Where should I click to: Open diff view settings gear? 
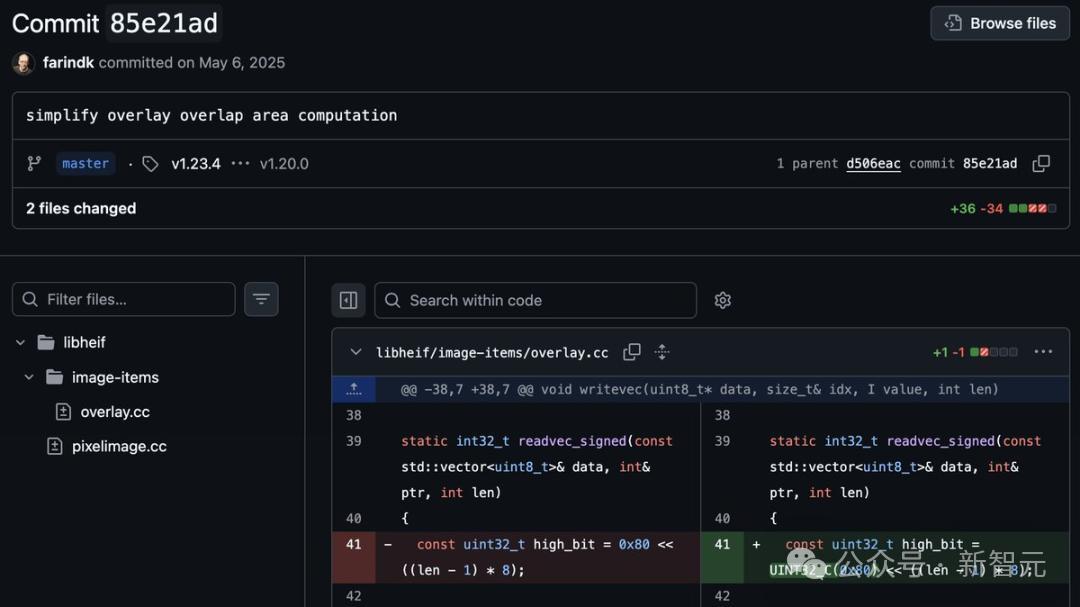click(x=723, y=300)
